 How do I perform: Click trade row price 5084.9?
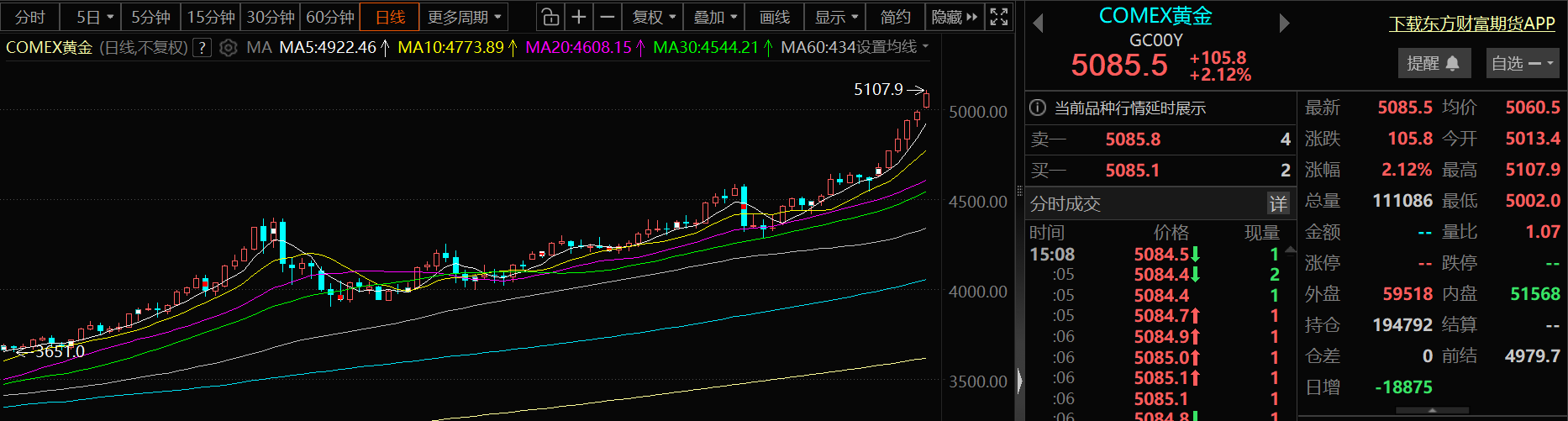(1161, 336)
